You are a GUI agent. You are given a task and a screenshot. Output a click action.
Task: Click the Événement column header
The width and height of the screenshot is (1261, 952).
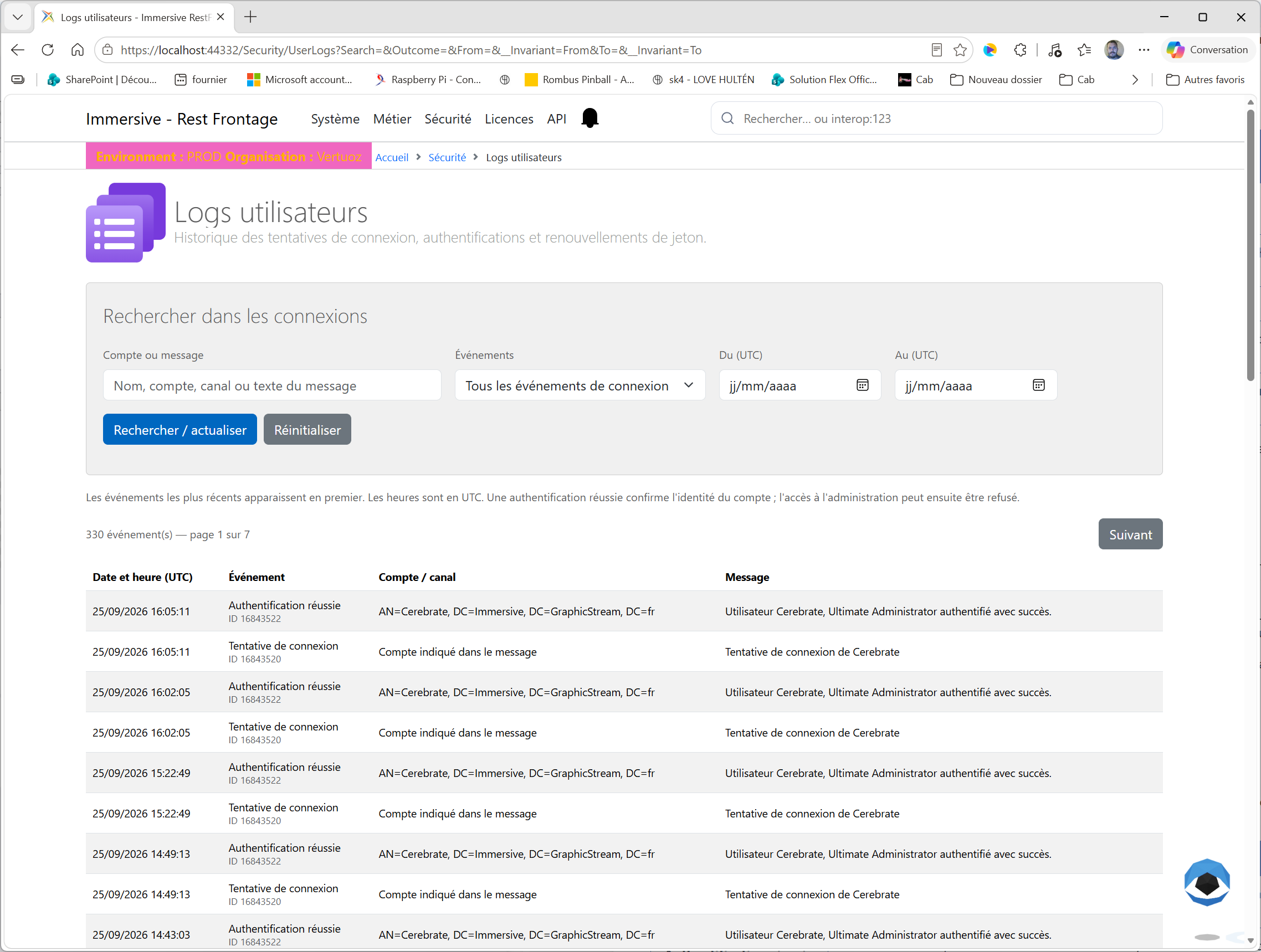(x=257, y=577)
